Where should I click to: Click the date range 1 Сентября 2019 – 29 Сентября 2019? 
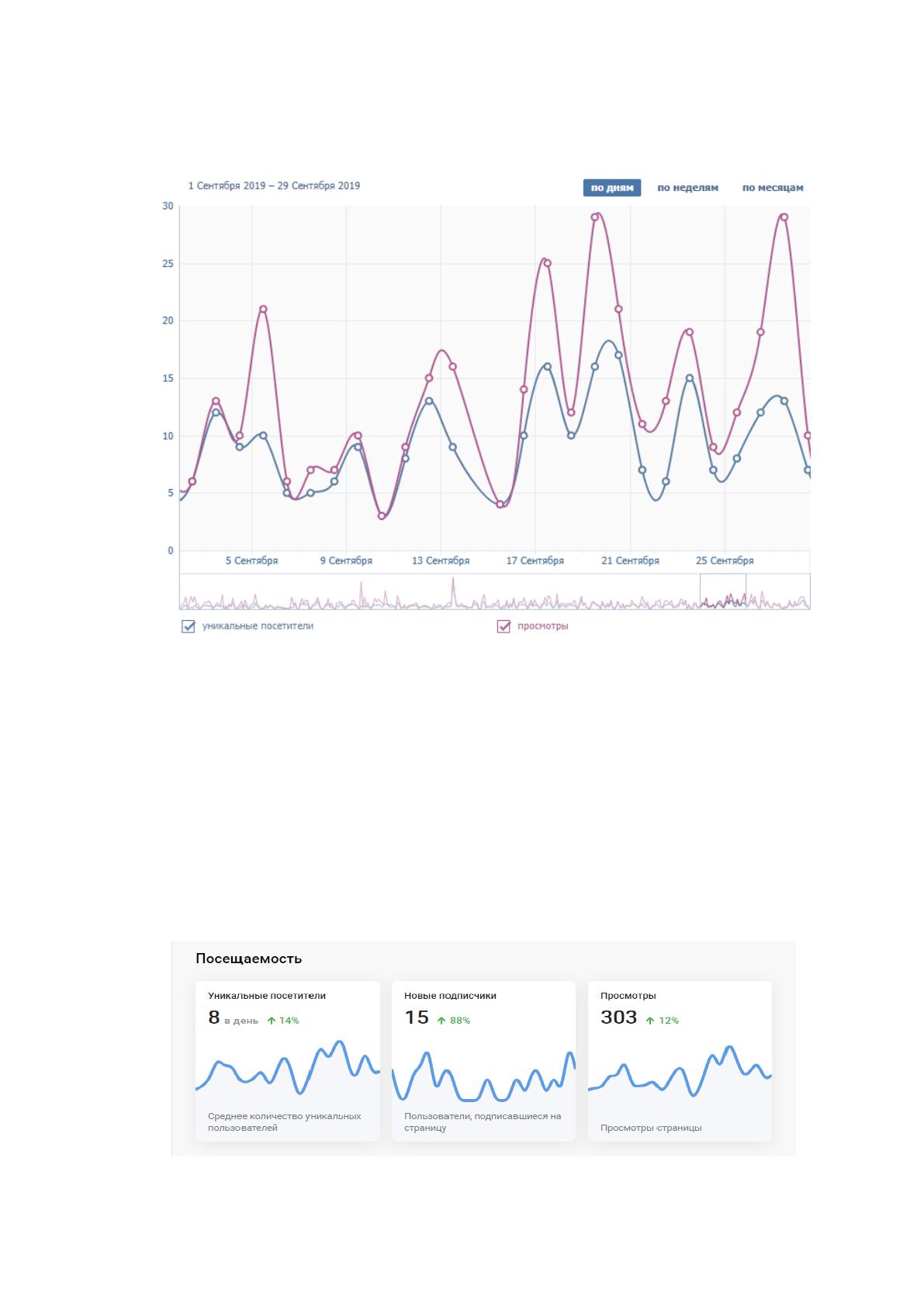274,186
